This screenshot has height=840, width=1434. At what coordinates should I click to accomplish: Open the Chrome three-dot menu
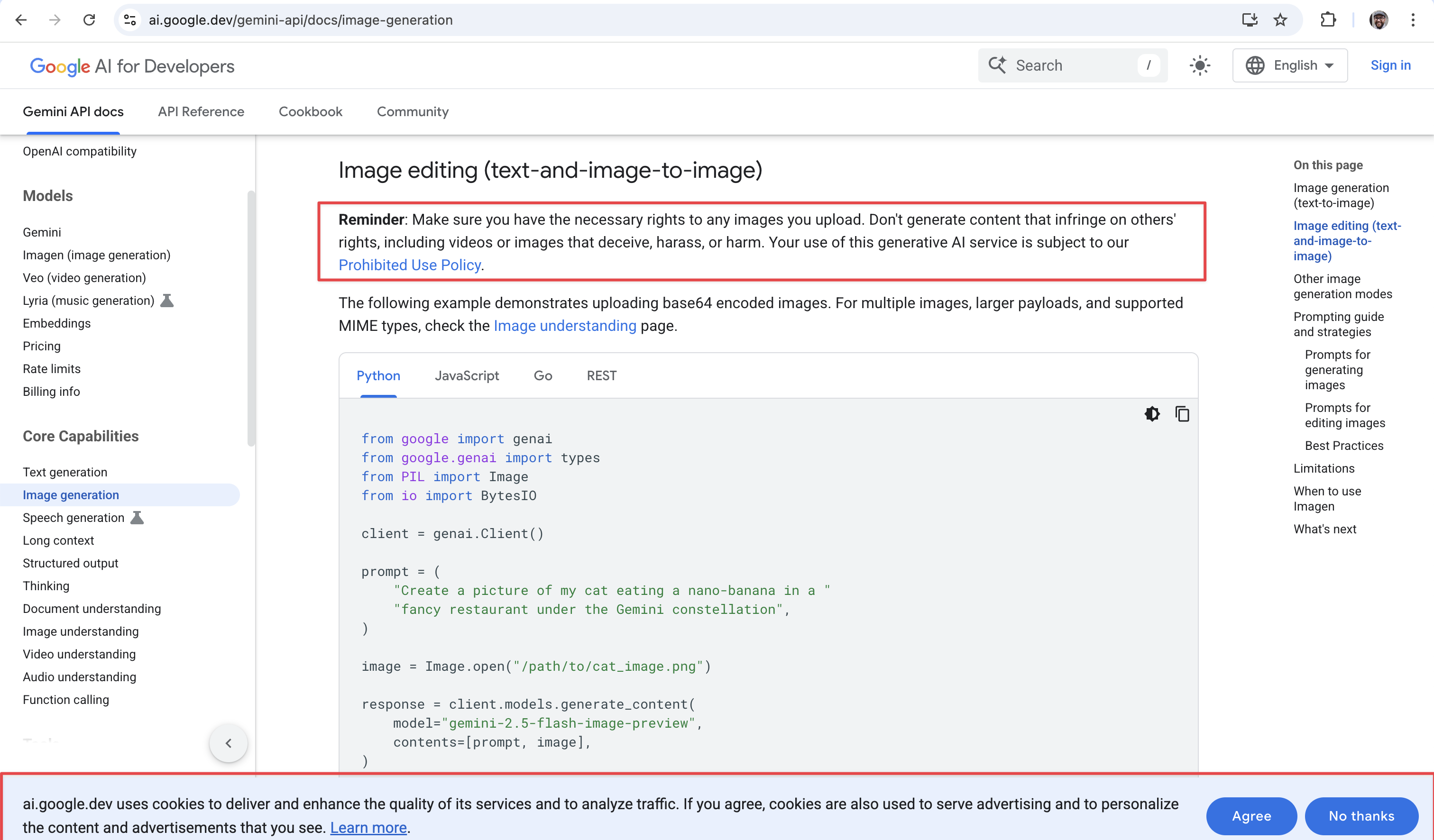tap(1413, 20)
